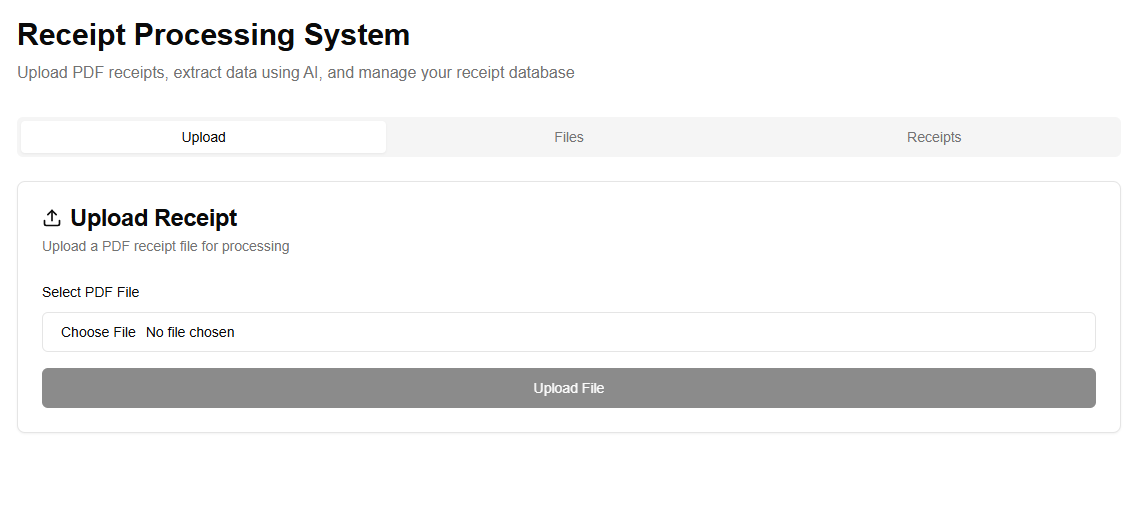Open the Receipts tab
1138x511 pixels.
[933, 137]
